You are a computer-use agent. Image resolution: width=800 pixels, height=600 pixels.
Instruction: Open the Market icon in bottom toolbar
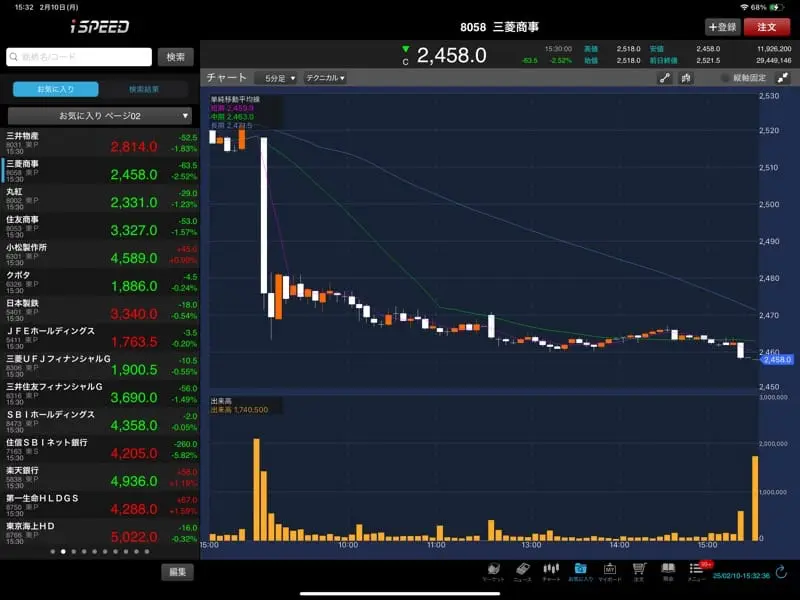(x=494, y=572)
